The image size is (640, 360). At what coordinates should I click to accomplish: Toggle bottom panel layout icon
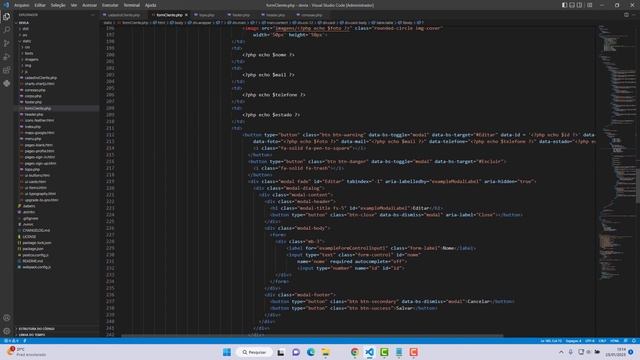572,5
